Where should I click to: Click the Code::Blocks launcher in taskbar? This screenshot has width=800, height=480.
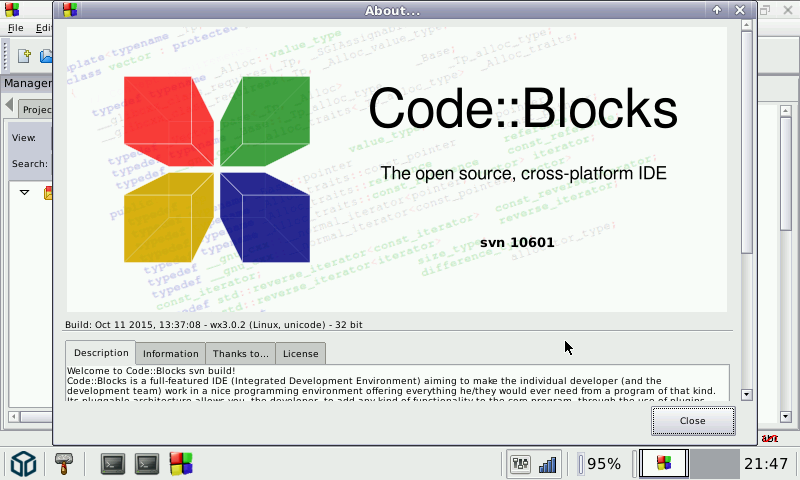tap(181, 464)
